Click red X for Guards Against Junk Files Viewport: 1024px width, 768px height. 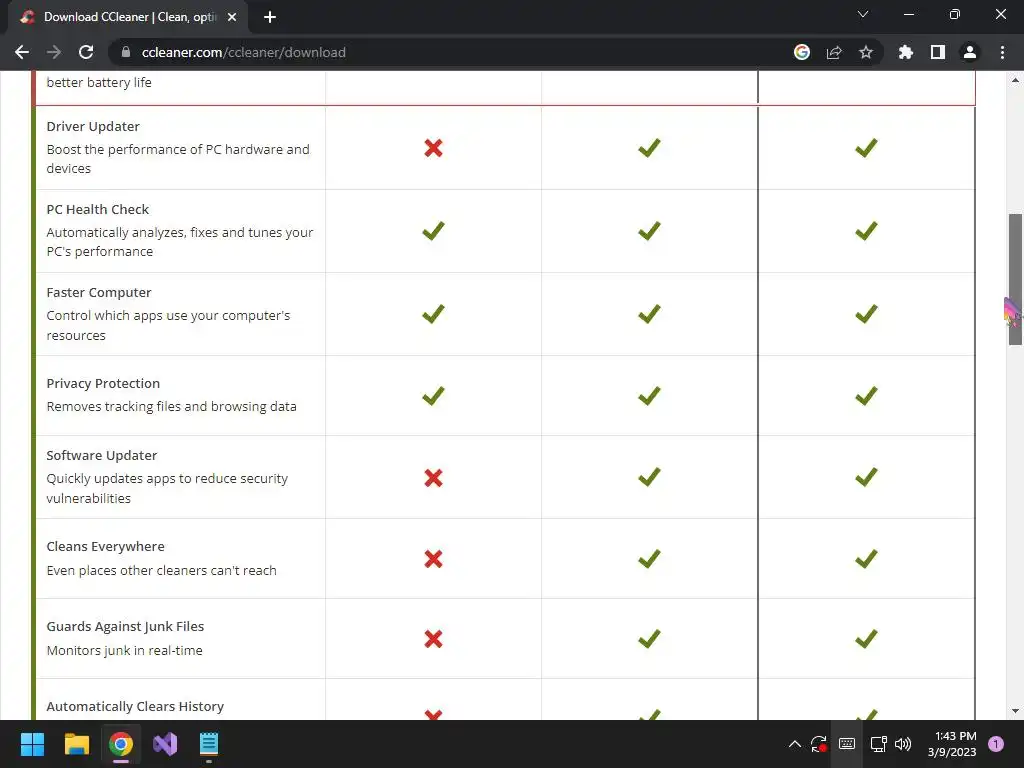434,639
